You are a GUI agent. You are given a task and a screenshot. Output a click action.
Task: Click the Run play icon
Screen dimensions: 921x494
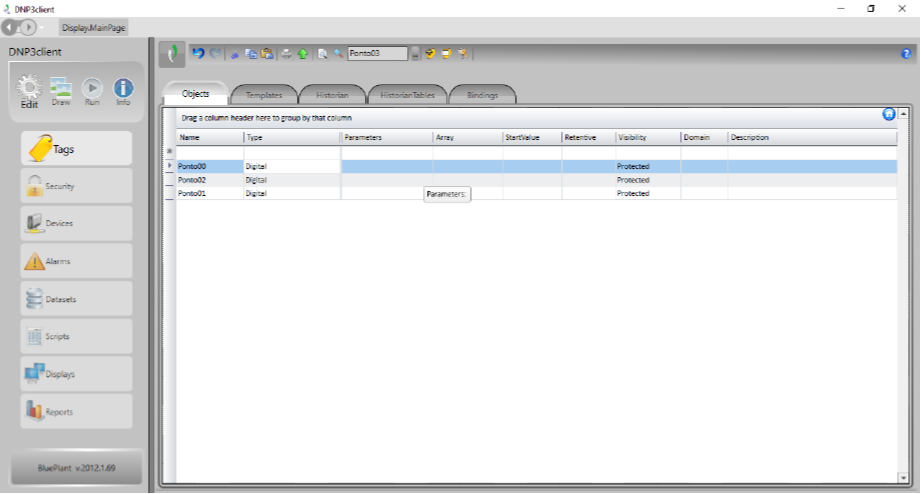pyautogui.click(x=92, y=89)
